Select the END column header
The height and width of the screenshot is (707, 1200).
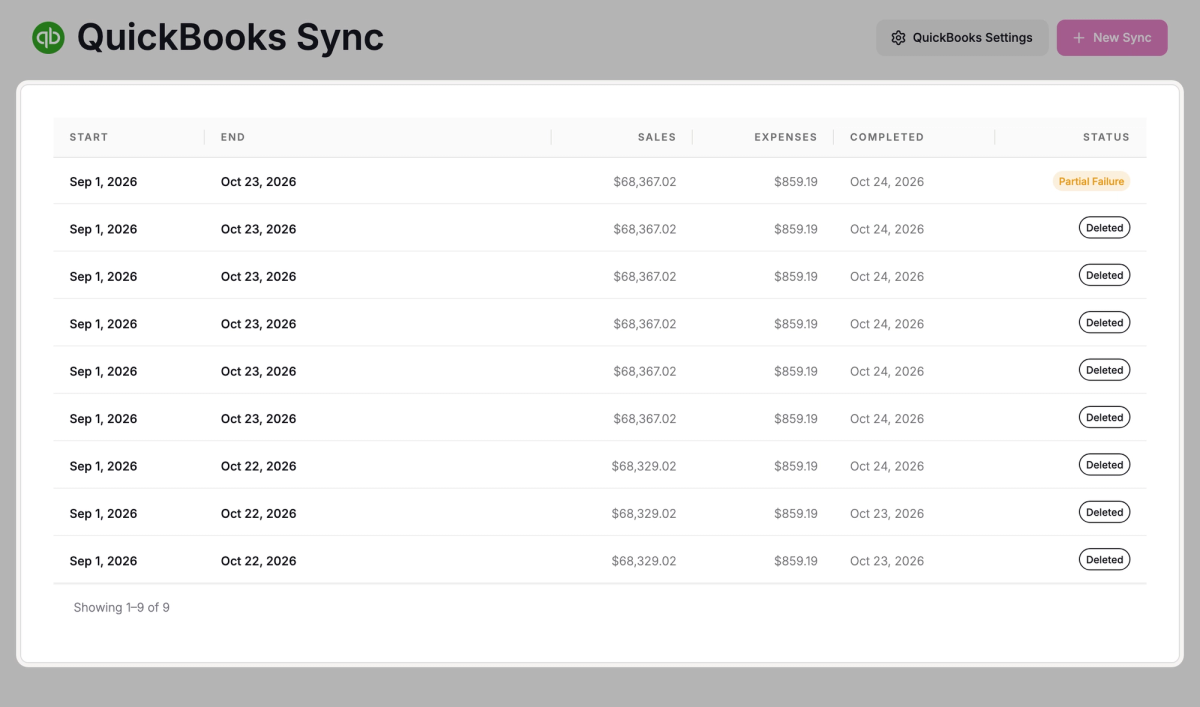pyautogui.click(x=233, y=137)
